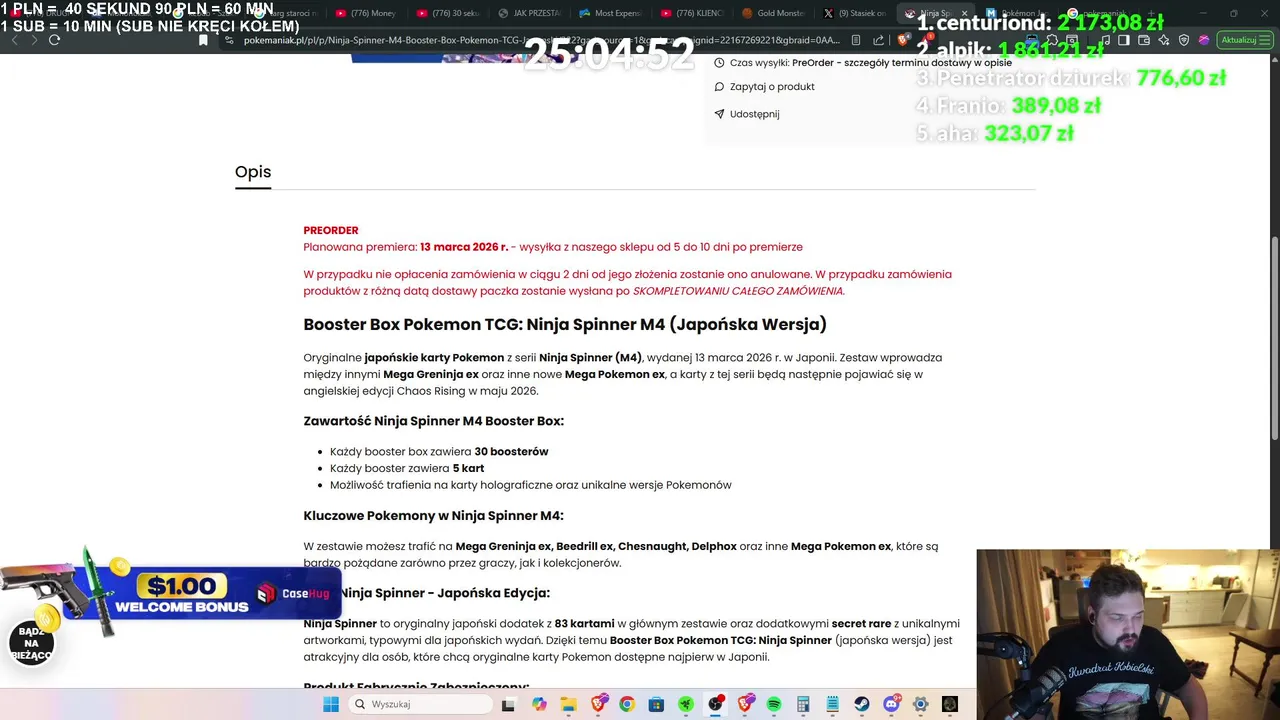The image size is (1280, 720).
Task: Click the red 'PREORDER' label text
Action: [331, 230]
